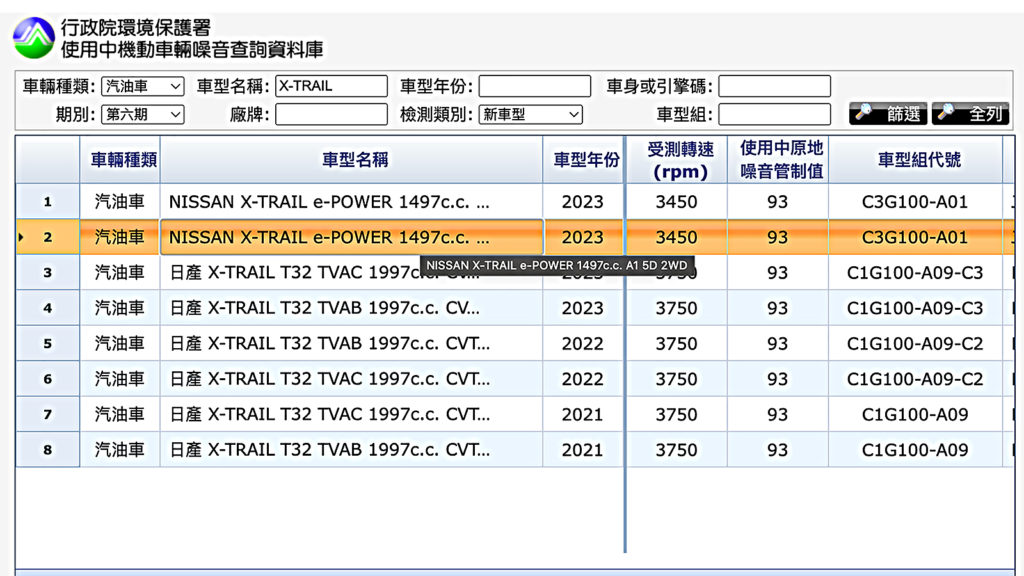Click row 1 NISSAN X-TRAIL e-POWER model name

[329, 202]
